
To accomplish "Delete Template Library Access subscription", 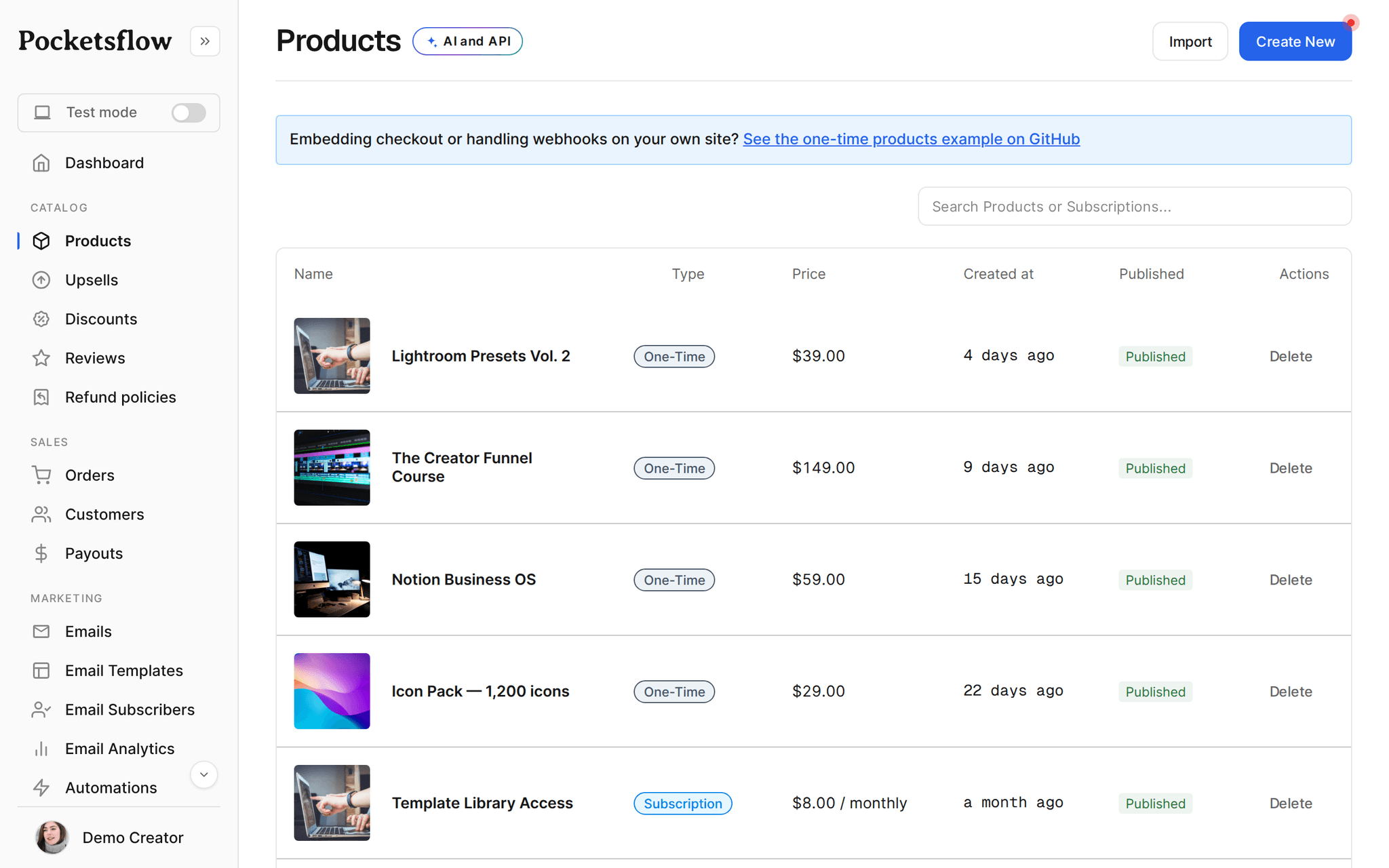I will tap(1290, 804).
